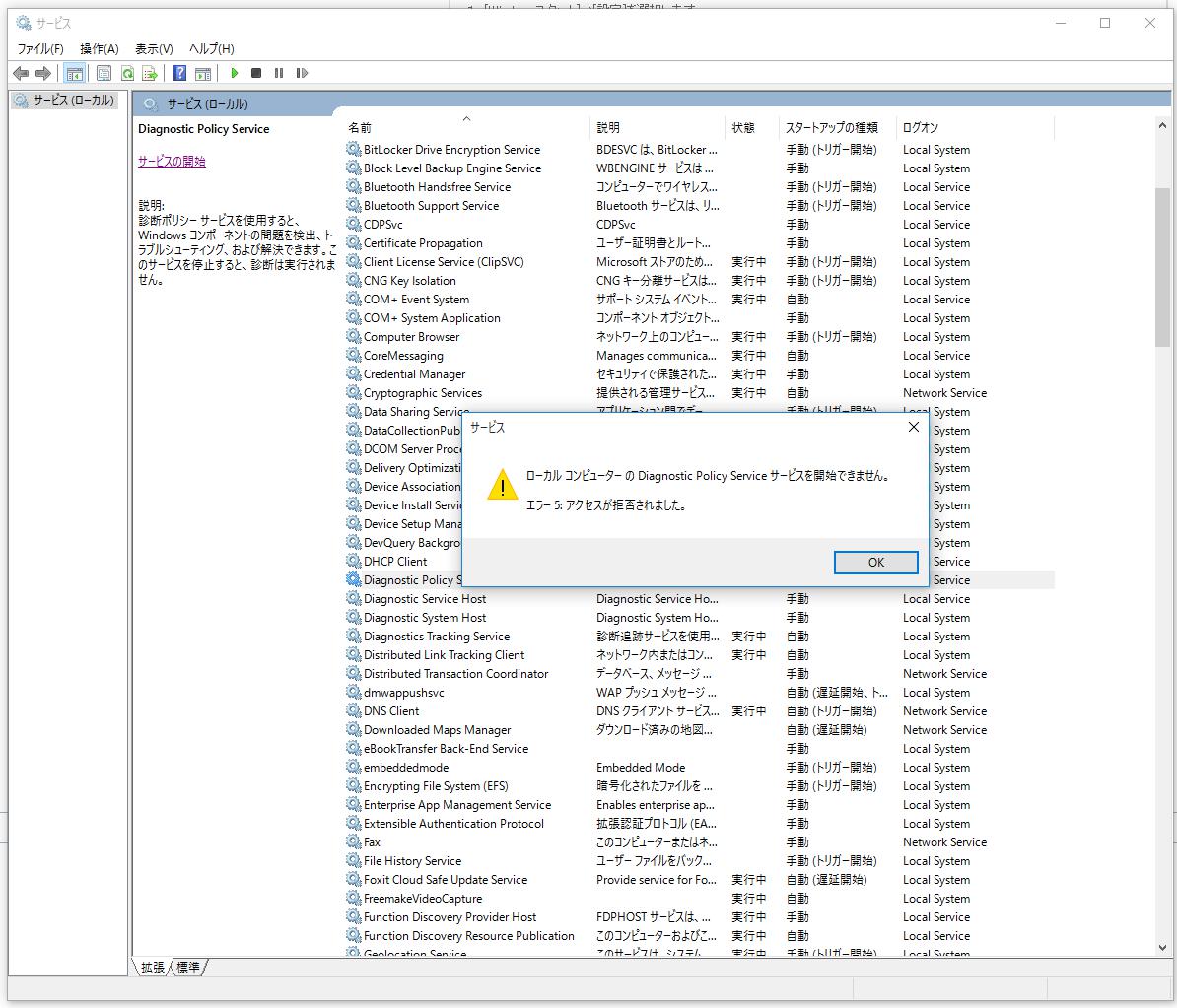The height and width of the screenshot is (1008, 1177).
Task: Click the down arrow of the vertical scrollbar
Action: [x=1162, y=947]
